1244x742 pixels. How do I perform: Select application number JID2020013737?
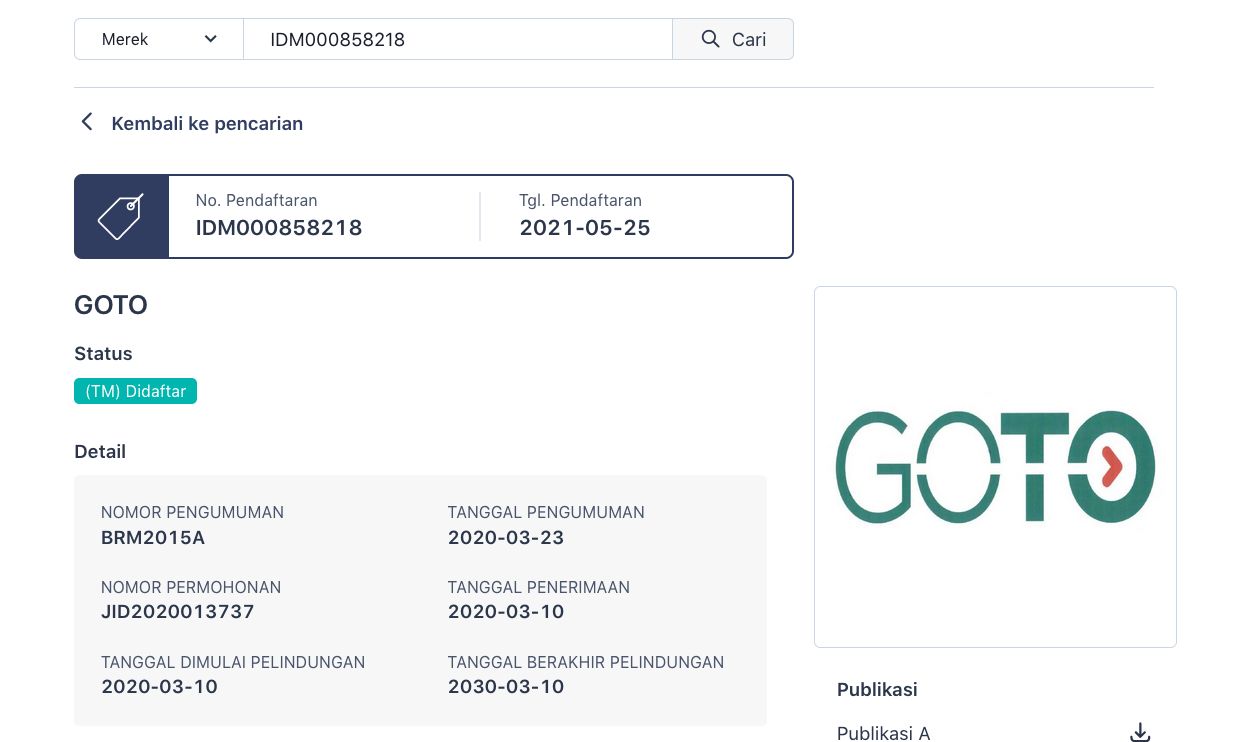tap(178, 611)
